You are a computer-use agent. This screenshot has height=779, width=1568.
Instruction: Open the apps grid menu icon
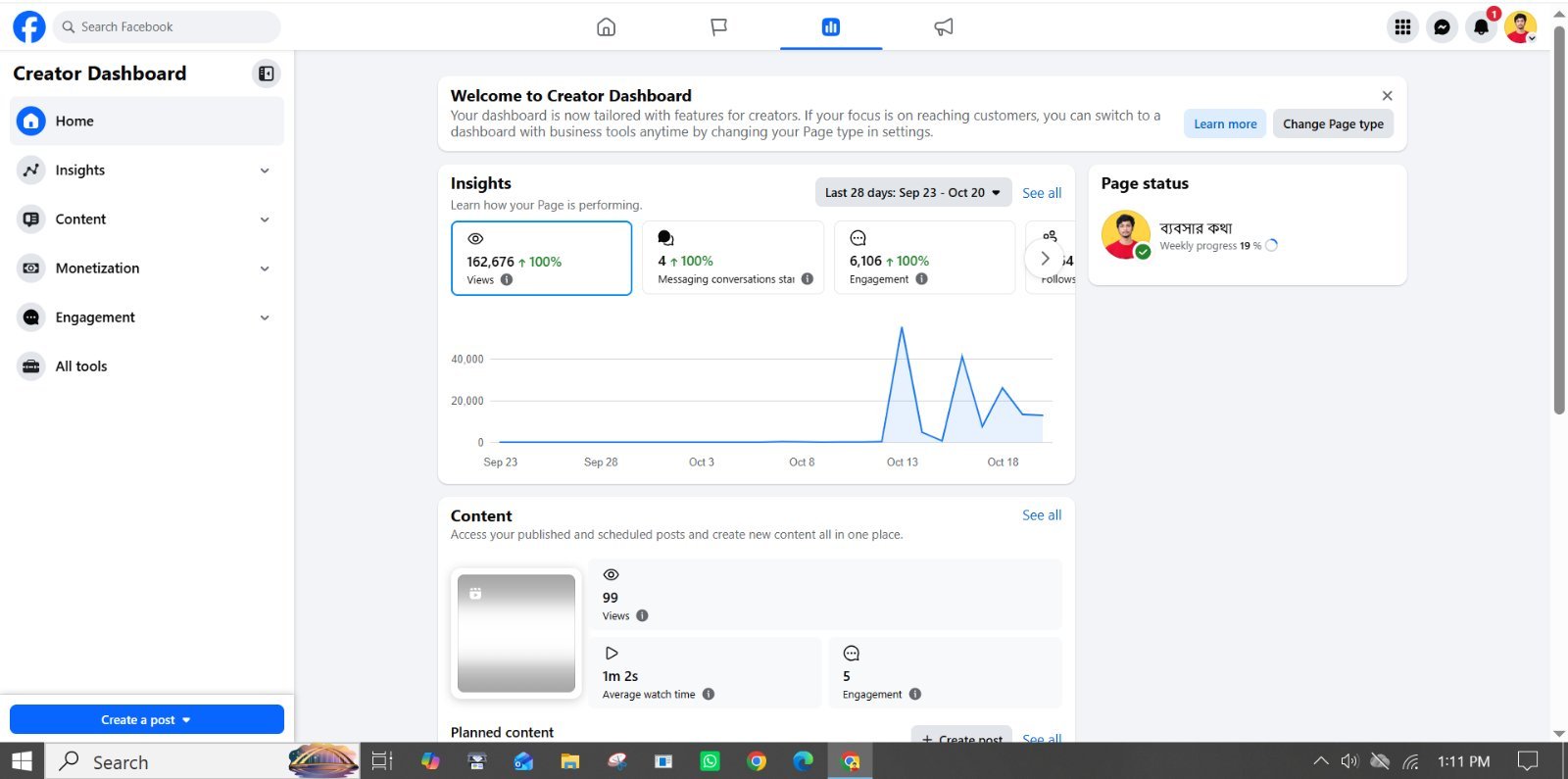(1402, 27)
